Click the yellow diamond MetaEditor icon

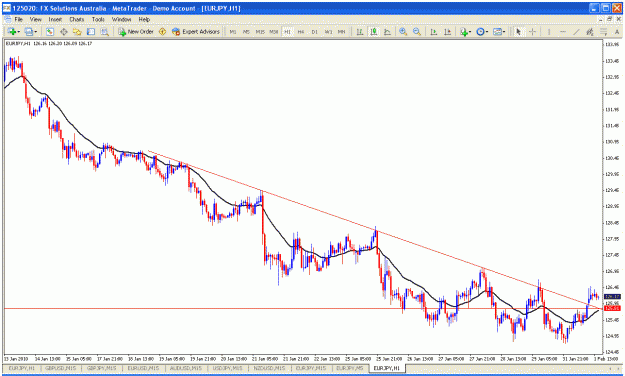pos(162,31)
